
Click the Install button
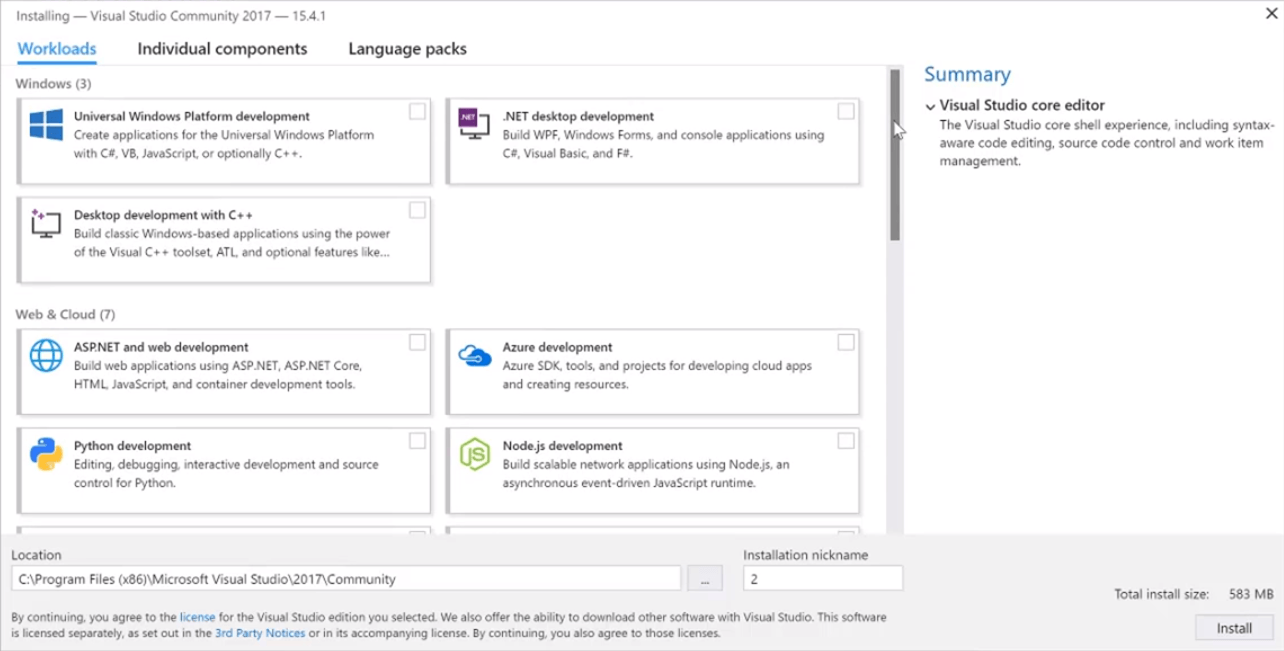click(x=1234, y=628)
